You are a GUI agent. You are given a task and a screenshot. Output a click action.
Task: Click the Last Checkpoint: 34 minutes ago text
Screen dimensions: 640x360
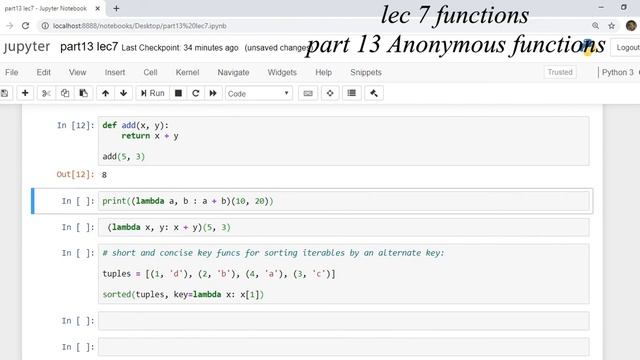click(x=180, y=48)
